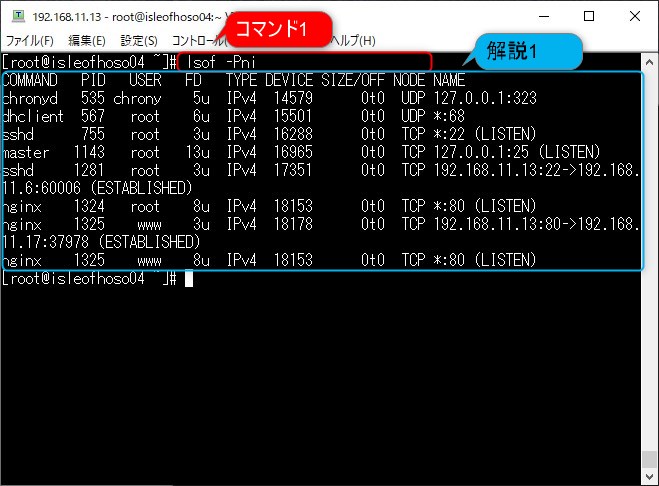Click 'dhclient' process name
The height and width of the screenshot is (486, 659).
pos(33,116)
